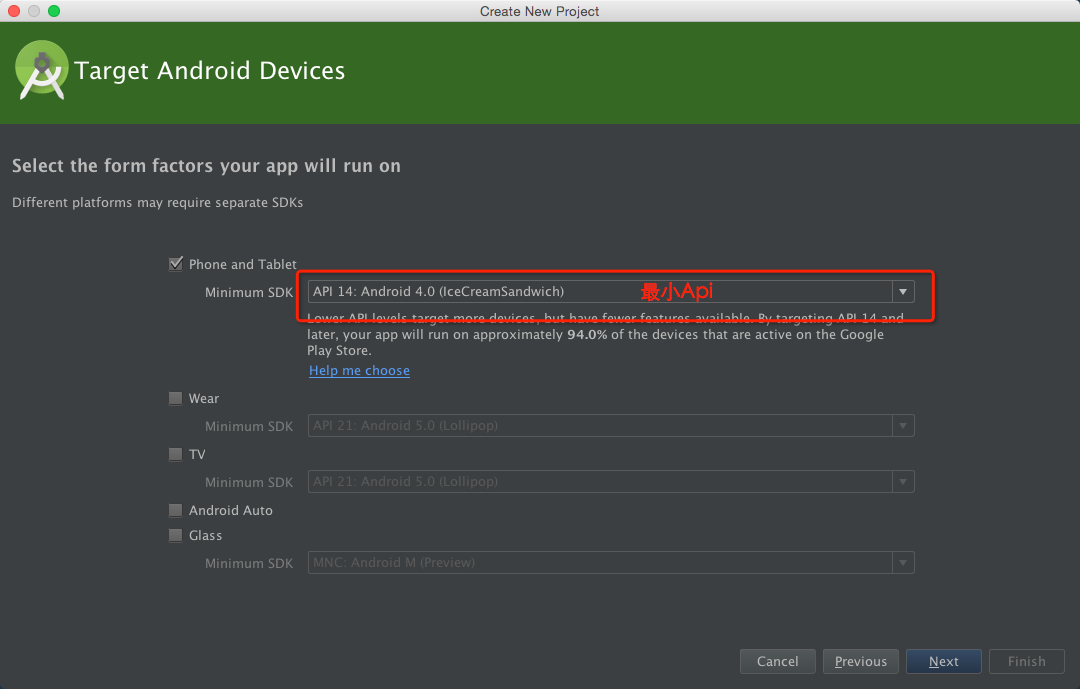Image resolution: width=1080 pixels, height=689 pixels.
Task: Tick the Android Auto checkbox
Action: click(x=176, y=510)
